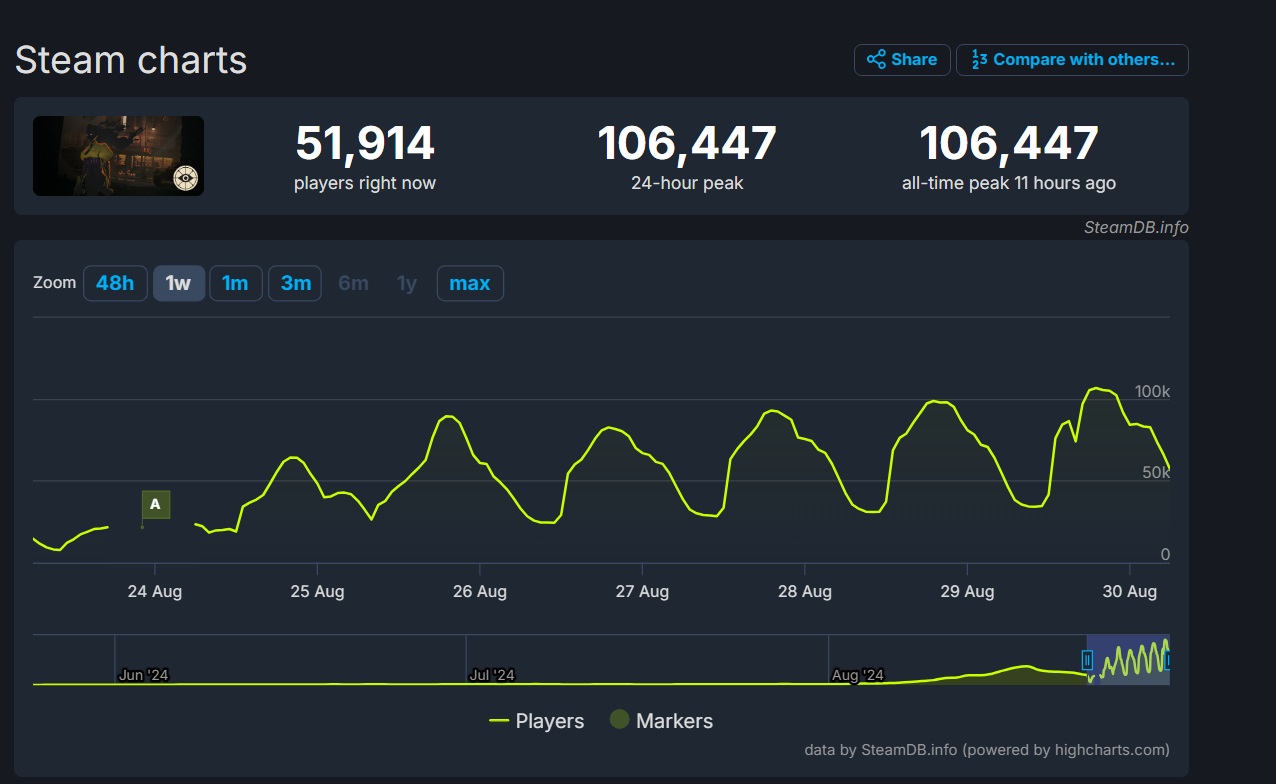Switch to the 1m zoom range

pos(236,283)
